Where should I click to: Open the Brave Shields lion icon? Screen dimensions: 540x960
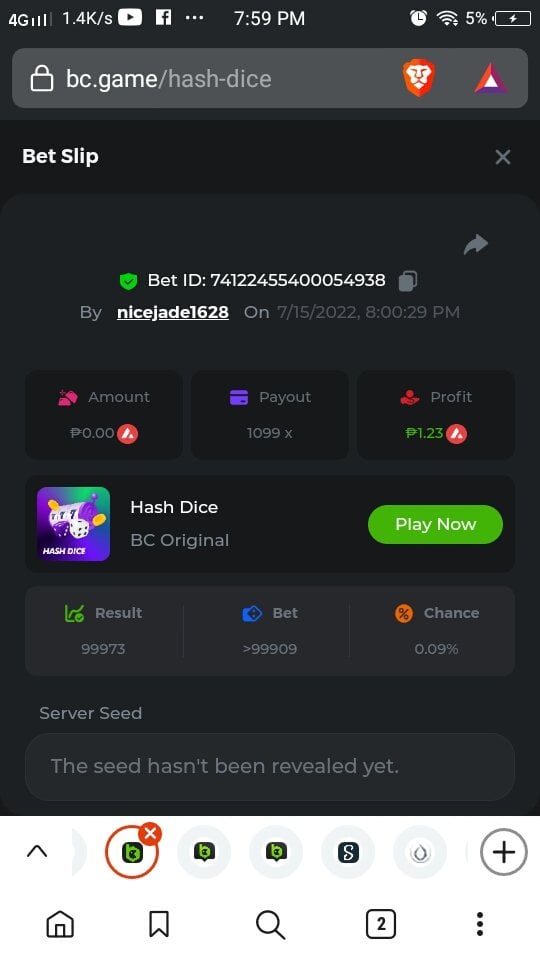click(418, 78)
